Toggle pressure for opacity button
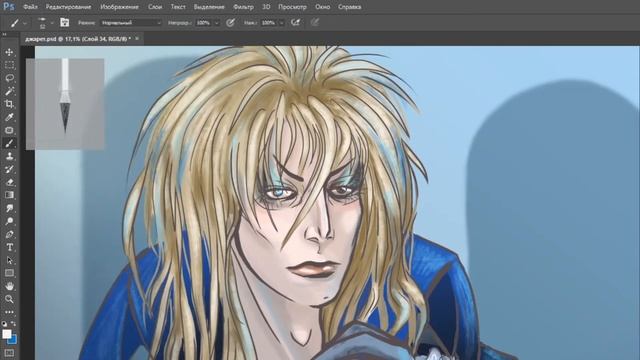This screenshot has width=640, height=360. pos(230,23)
